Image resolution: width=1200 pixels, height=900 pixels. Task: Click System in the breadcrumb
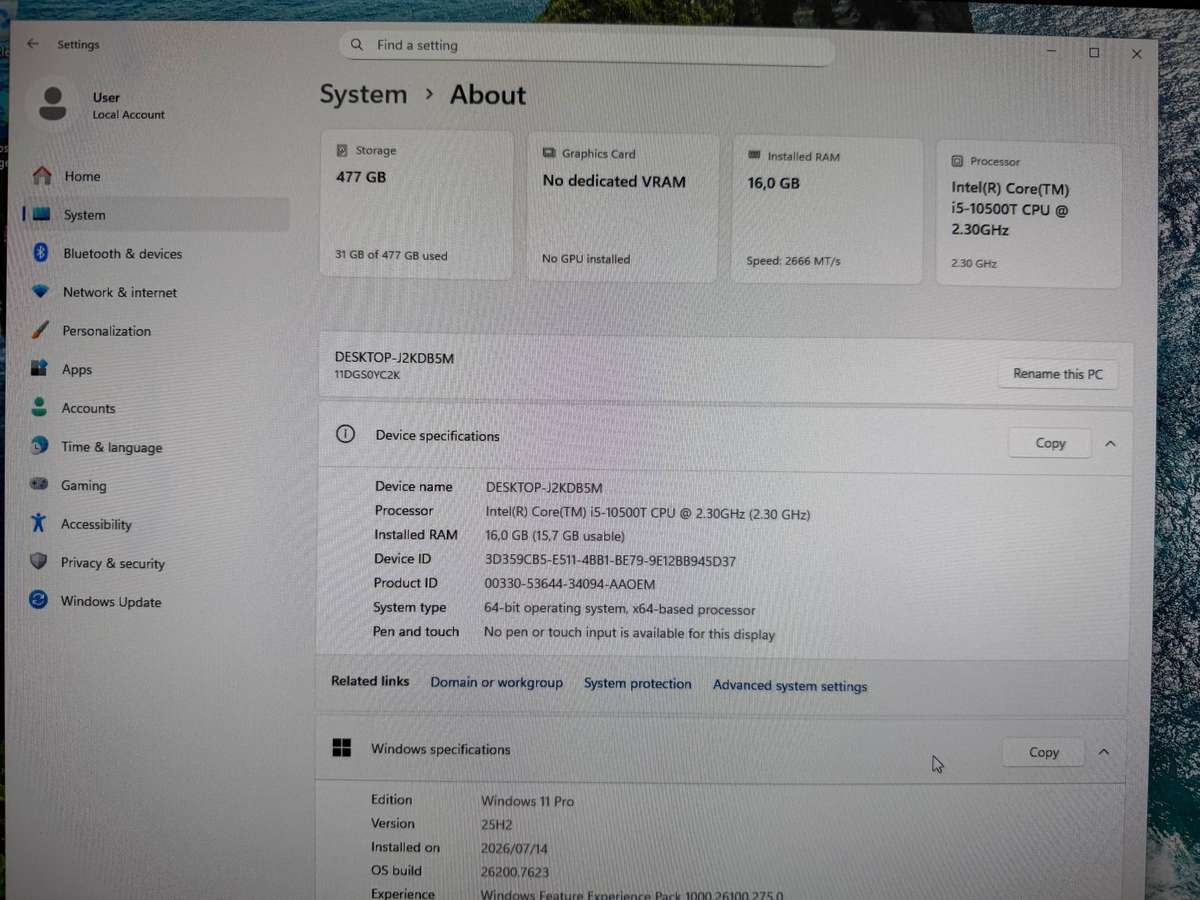(363, 94)
